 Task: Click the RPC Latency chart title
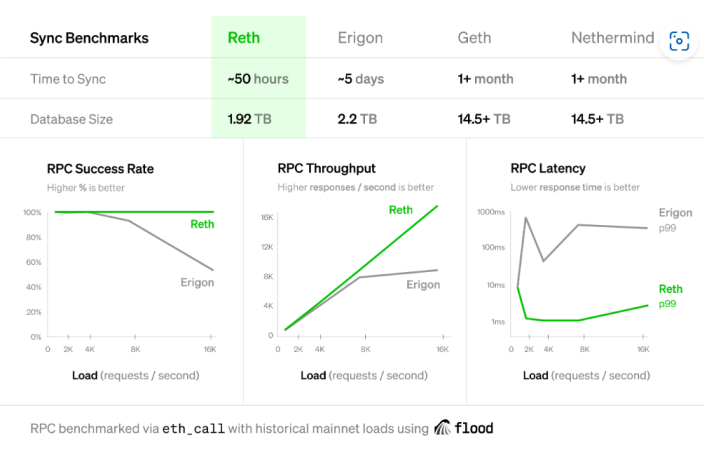[x=548, y=169]
